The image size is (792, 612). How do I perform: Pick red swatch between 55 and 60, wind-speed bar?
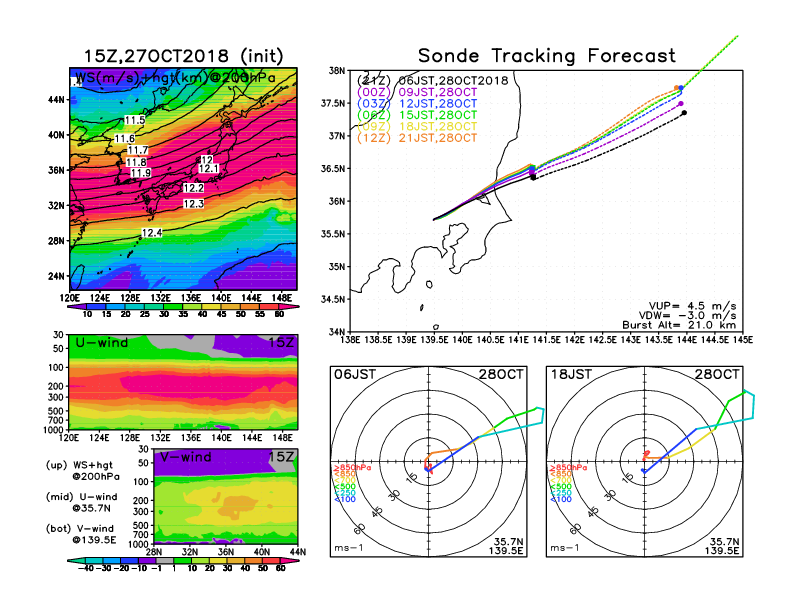pos(270,307)
